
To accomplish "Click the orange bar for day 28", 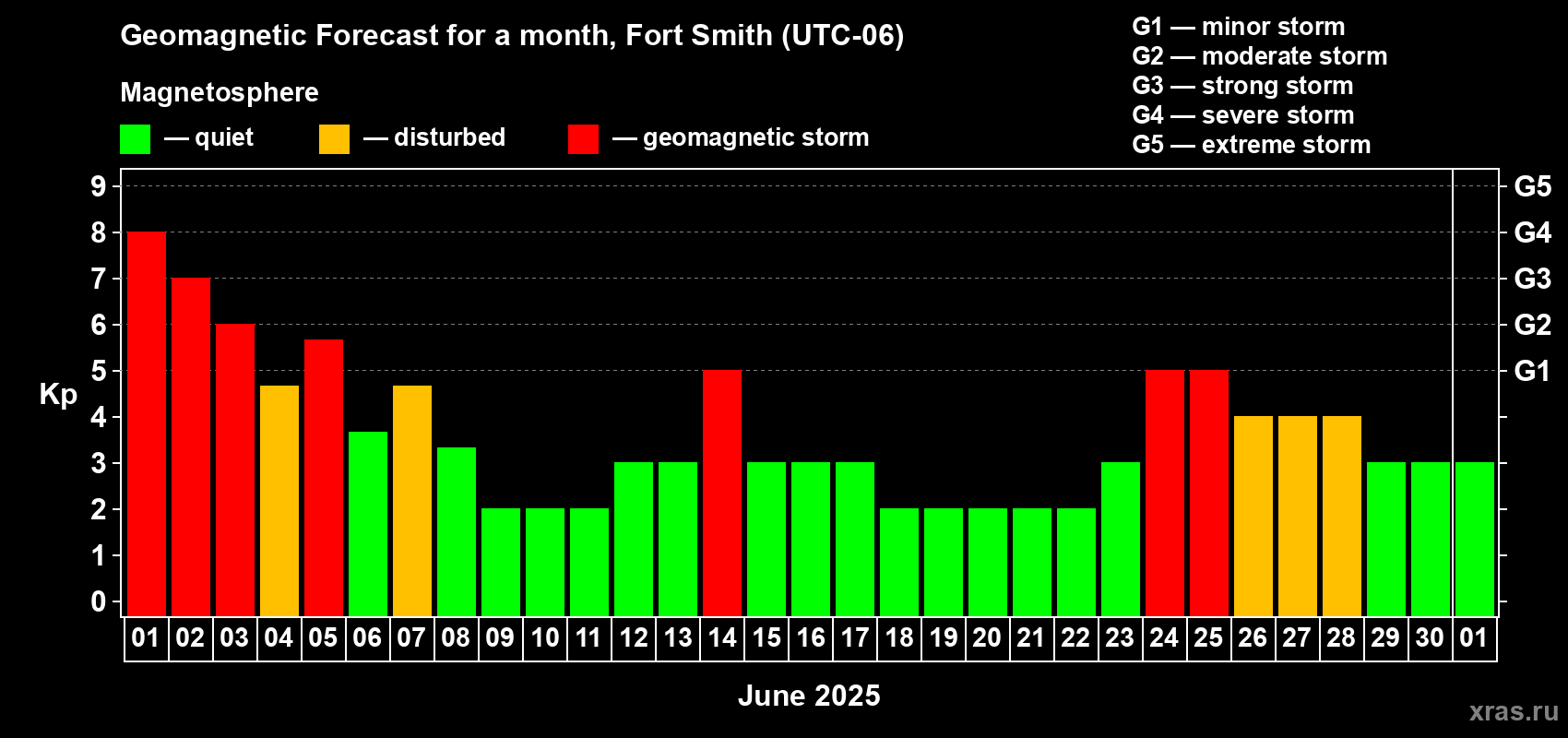I will click(x=1342, y=516).
